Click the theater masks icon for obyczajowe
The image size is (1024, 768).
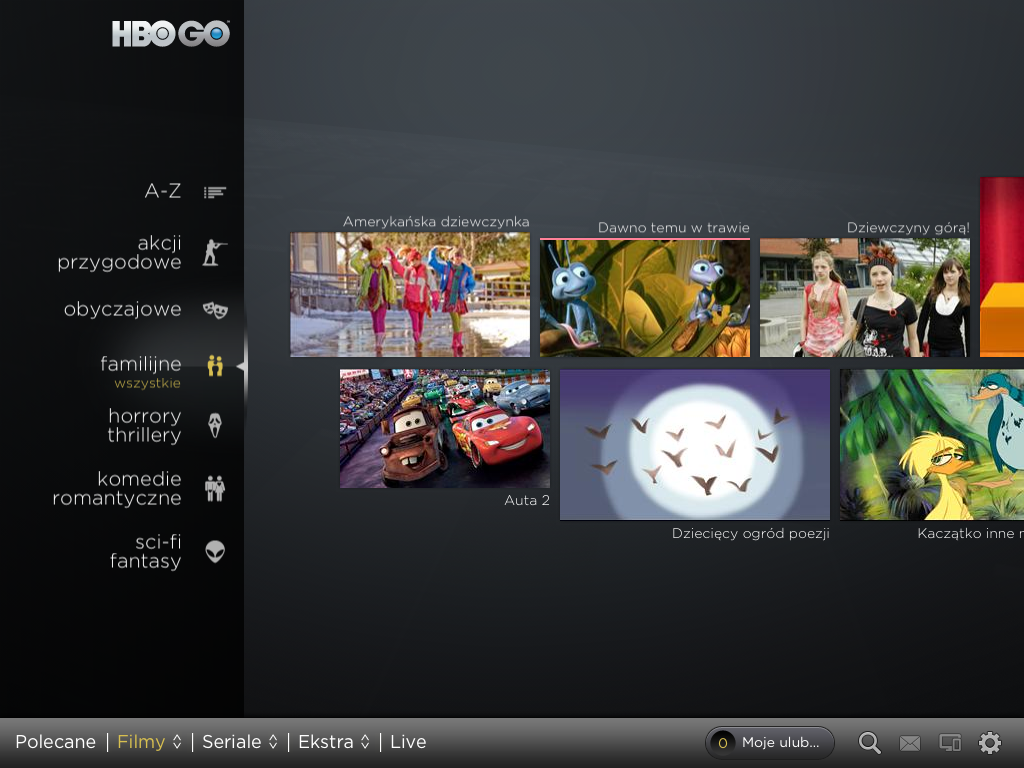coord(215,310)
